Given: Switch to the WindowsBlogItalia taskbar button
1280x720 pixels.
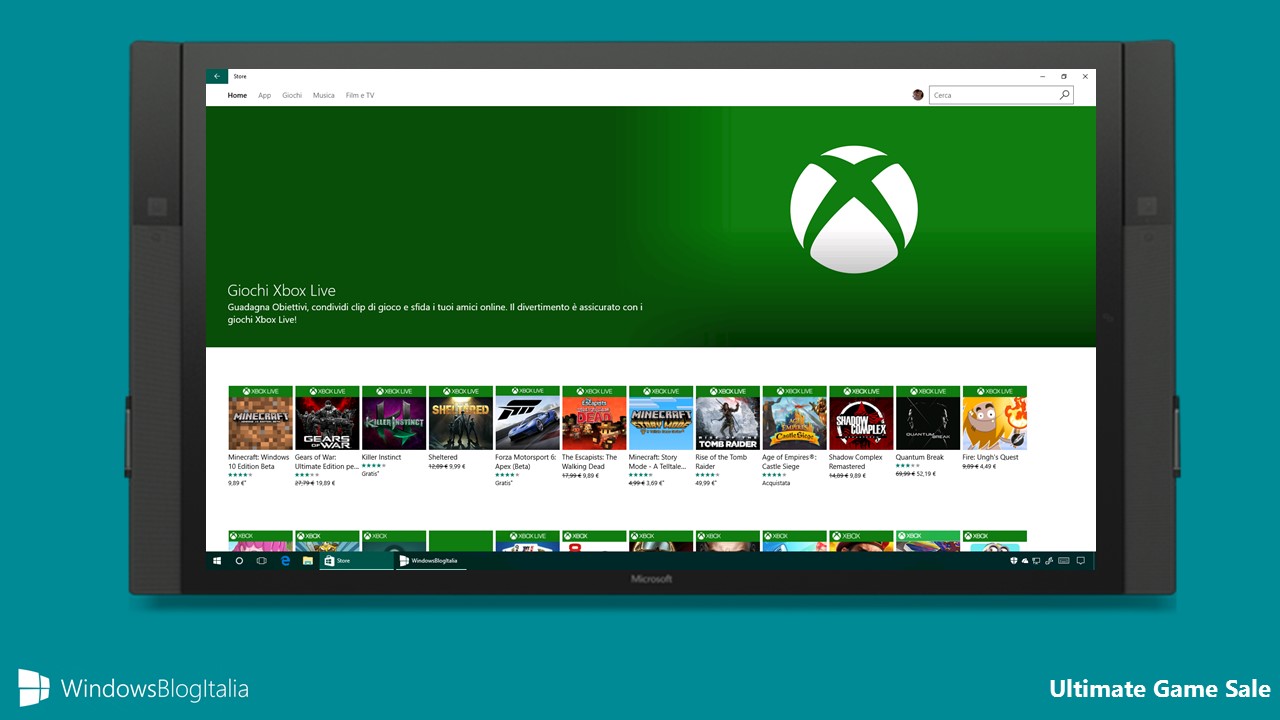Looking at the screenshot, I should [432, 561].
